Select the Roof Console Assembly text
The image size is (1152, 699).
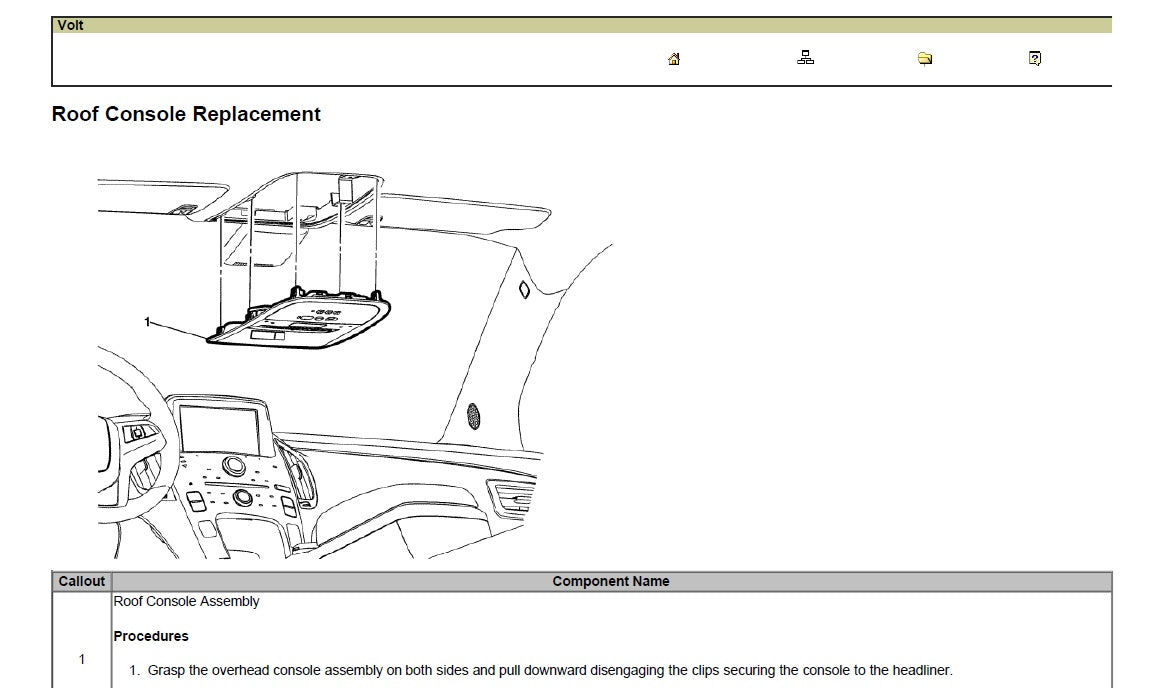click(186, 601)
